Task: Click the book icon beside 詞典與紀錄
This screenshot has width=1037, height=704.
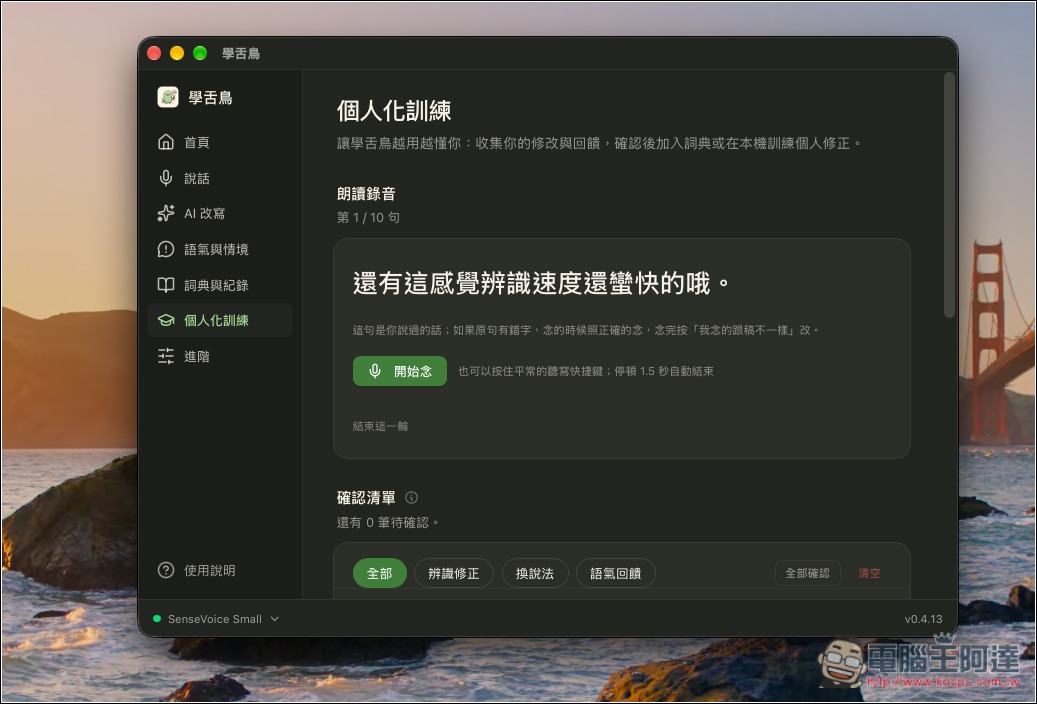Action: pos(166,285)
